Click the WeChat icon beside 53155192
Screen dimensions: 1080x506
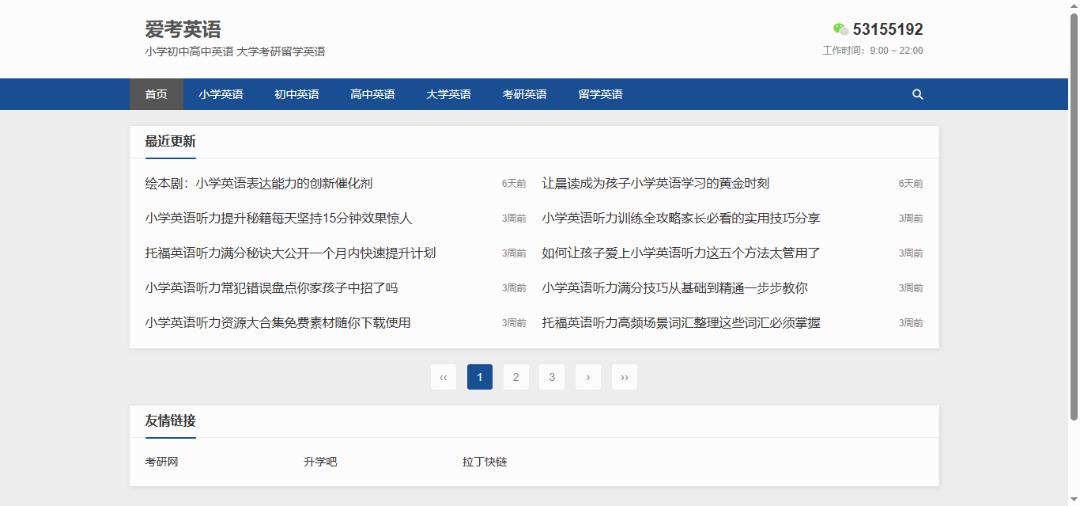pos(840,30)
